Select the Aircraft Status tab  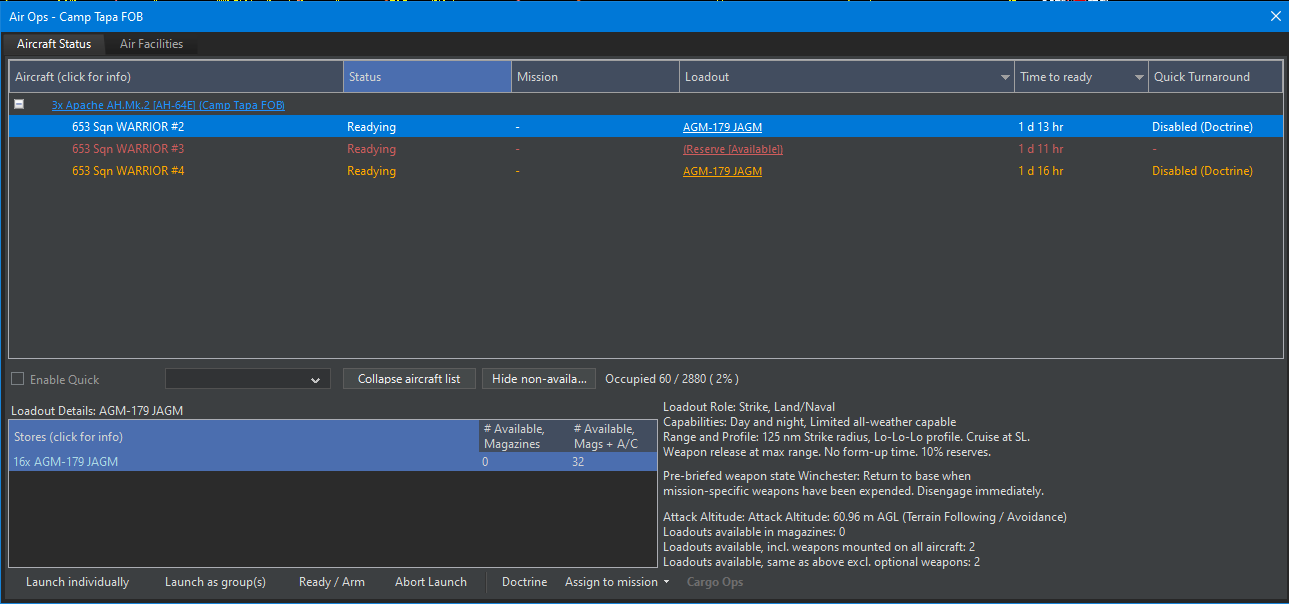54,44
